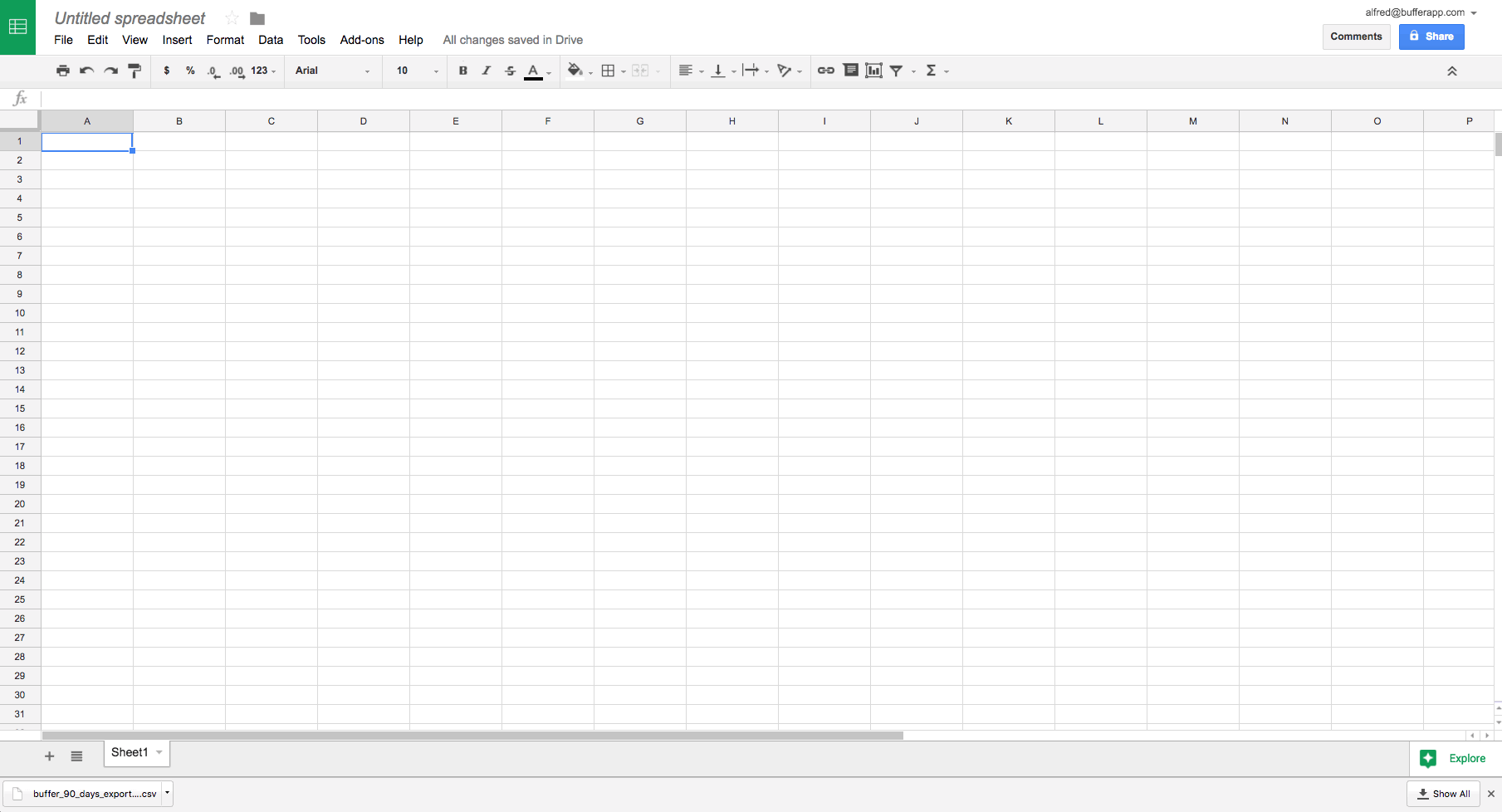Open the Add-ons menu
Image resolution: width=1502 pixels, height=812 pixels.
pos(362,40)
